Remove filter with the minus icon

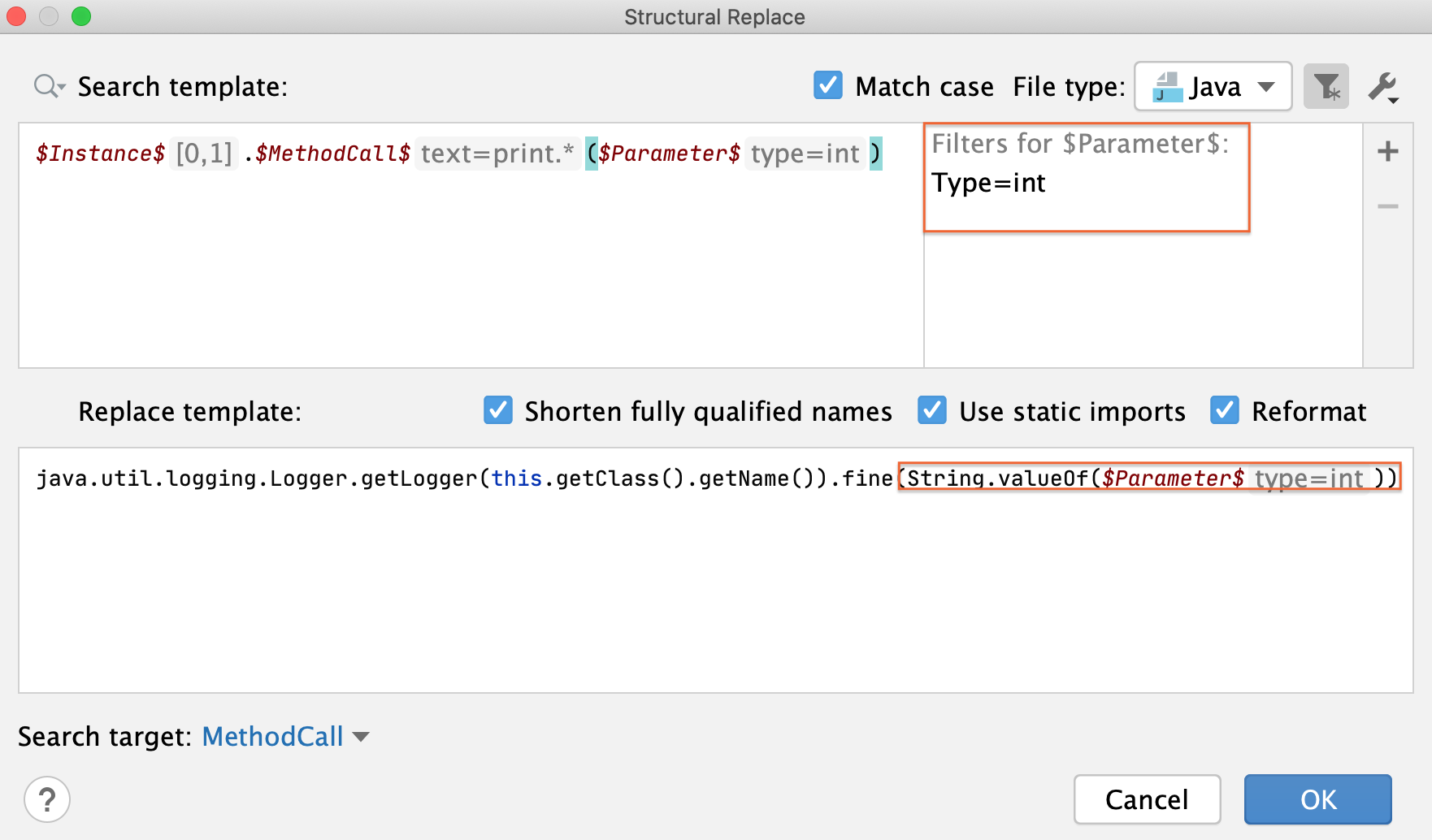pos(1388,206)
